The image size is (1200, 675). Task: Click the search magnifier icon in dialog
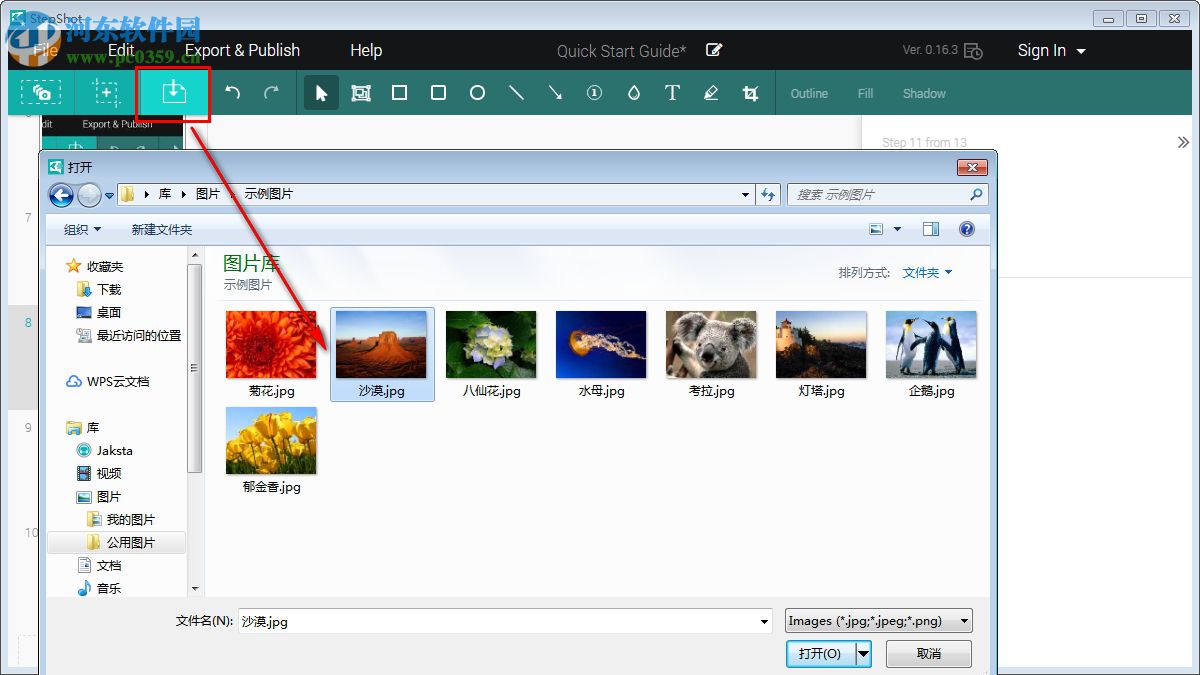[977, 195]
